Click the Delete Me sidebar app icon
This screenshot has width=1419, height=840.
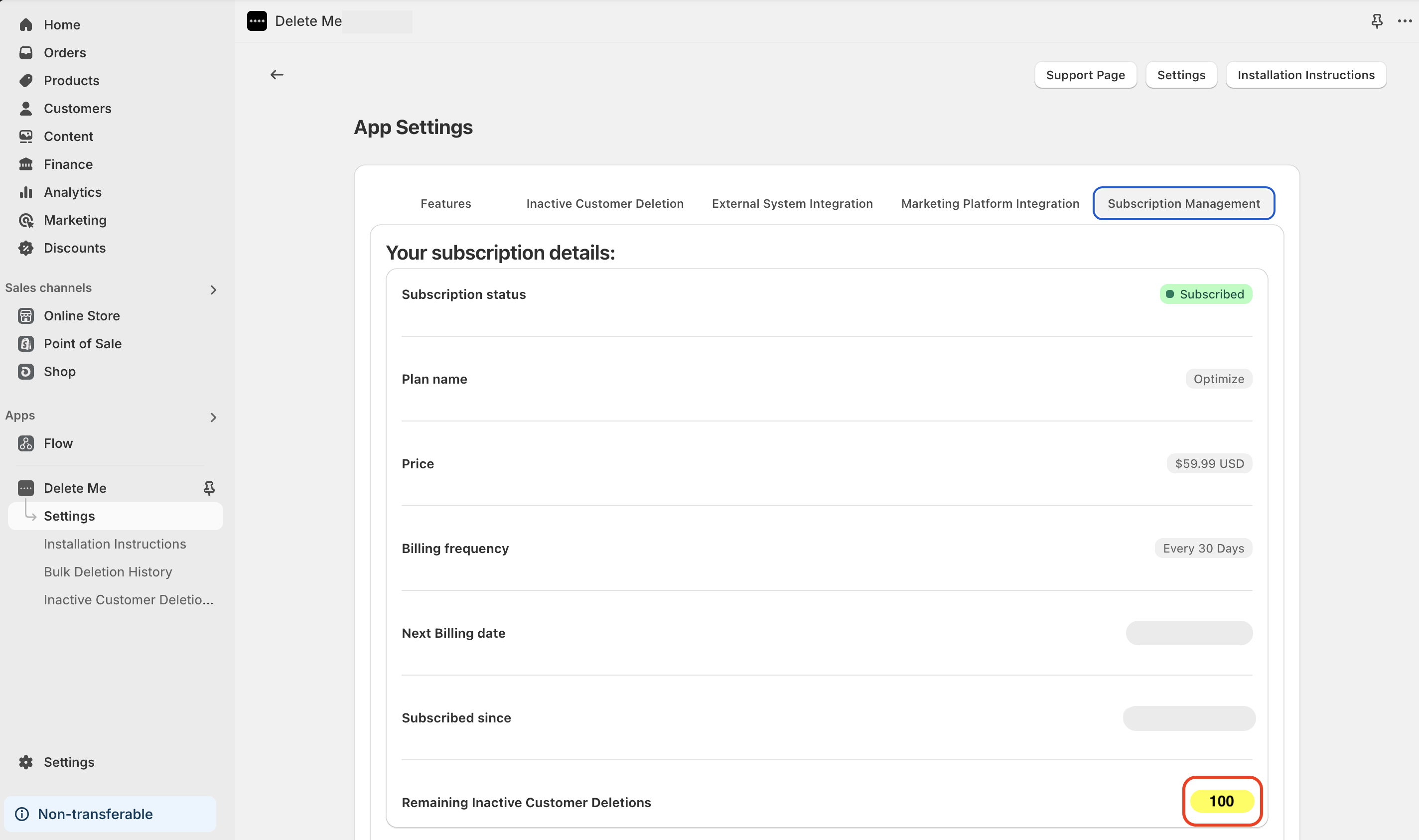coord(25,488)
